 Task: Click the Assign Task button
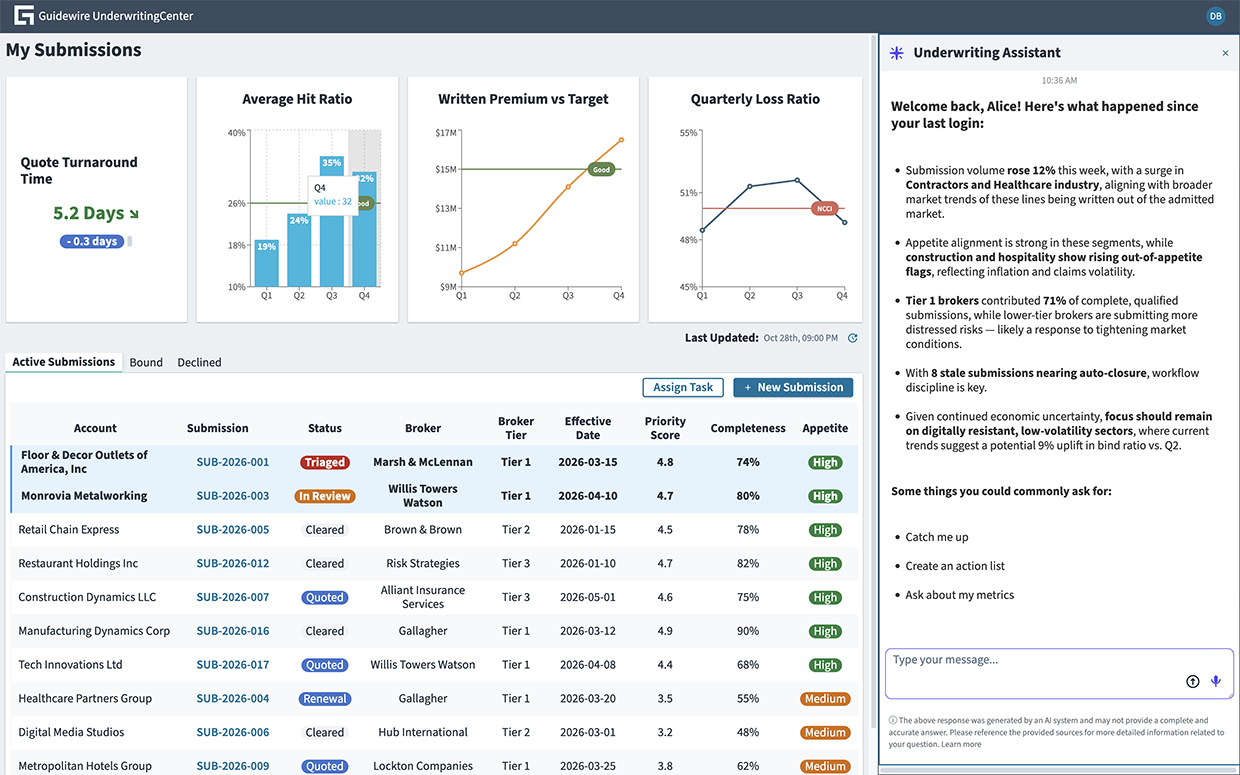click(x=683, y=387)
